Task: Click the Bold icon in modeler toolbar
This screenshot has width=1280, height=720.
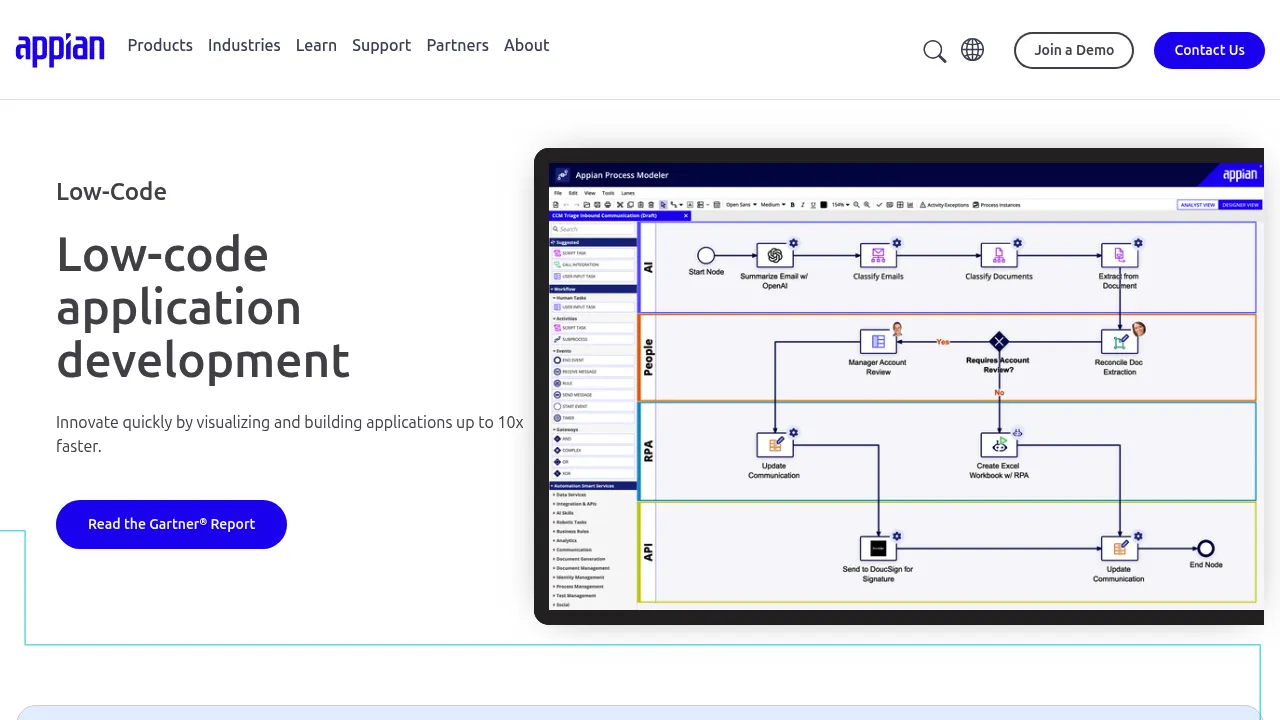Action: point(793,205)
